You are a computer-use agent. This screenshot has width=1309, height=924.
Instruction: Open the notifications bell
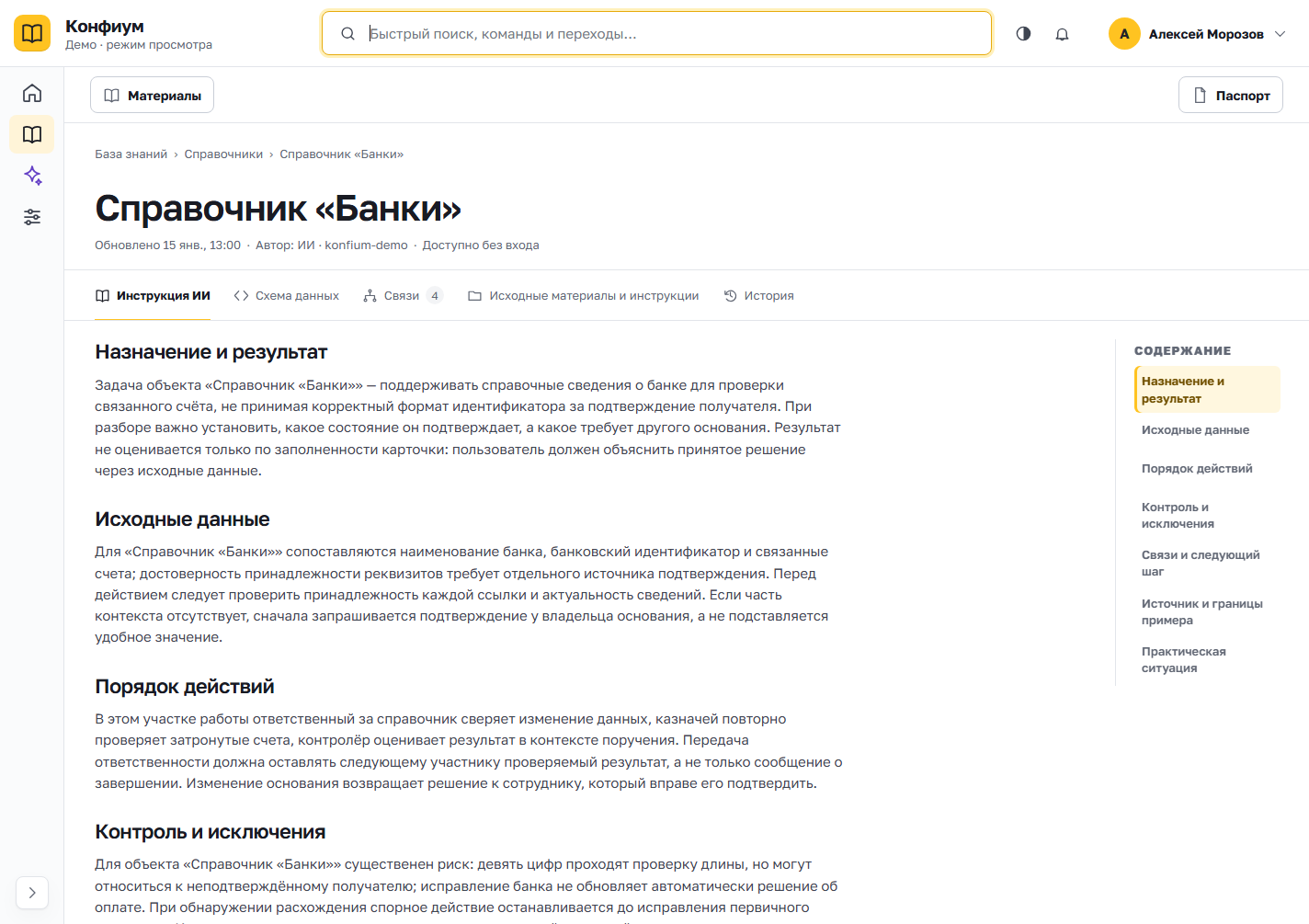click(x=1062, y=34)
